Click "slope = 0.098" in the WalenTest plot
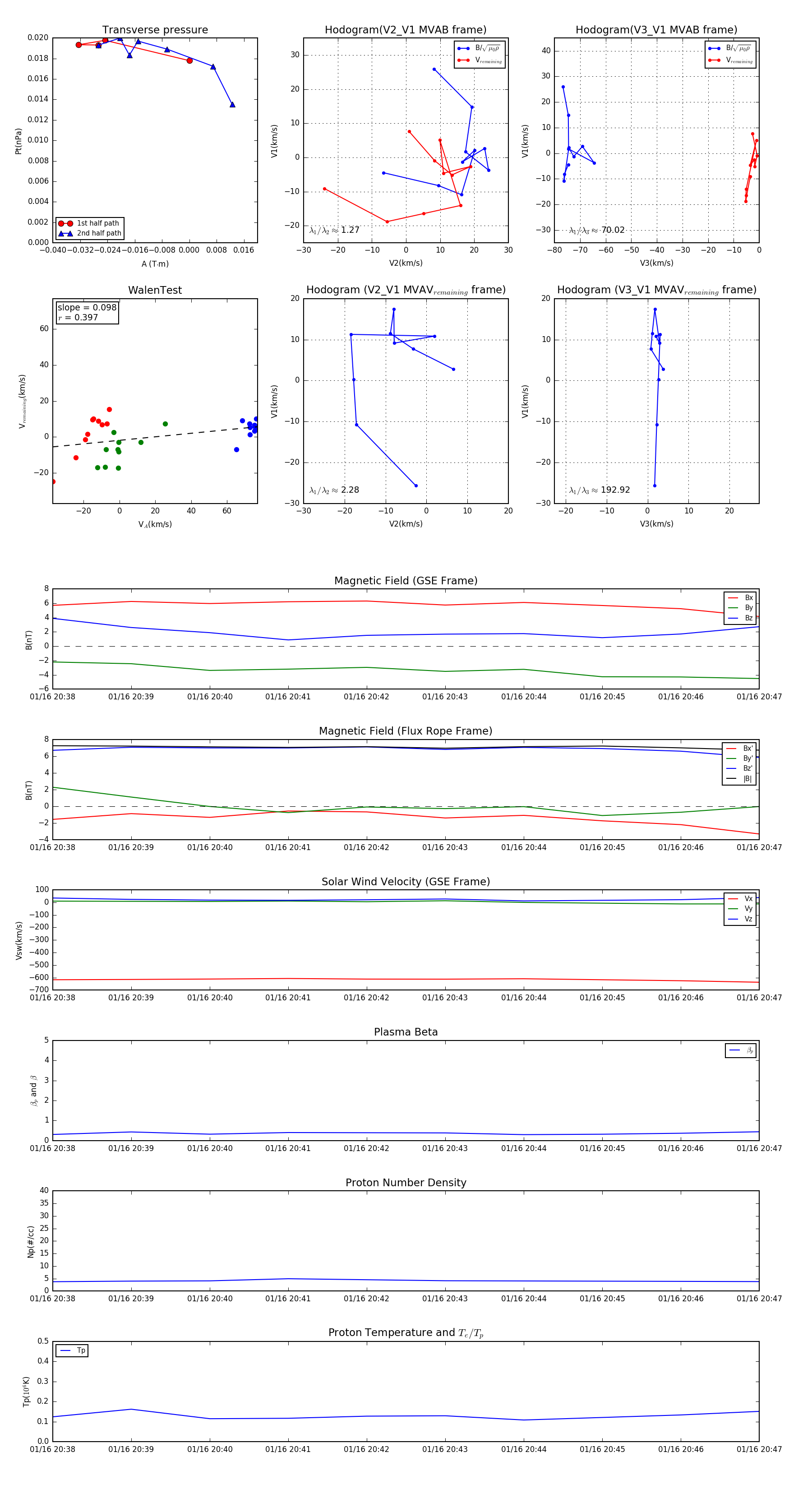This screenshot has width=812, height=1489. pos(87,308)
